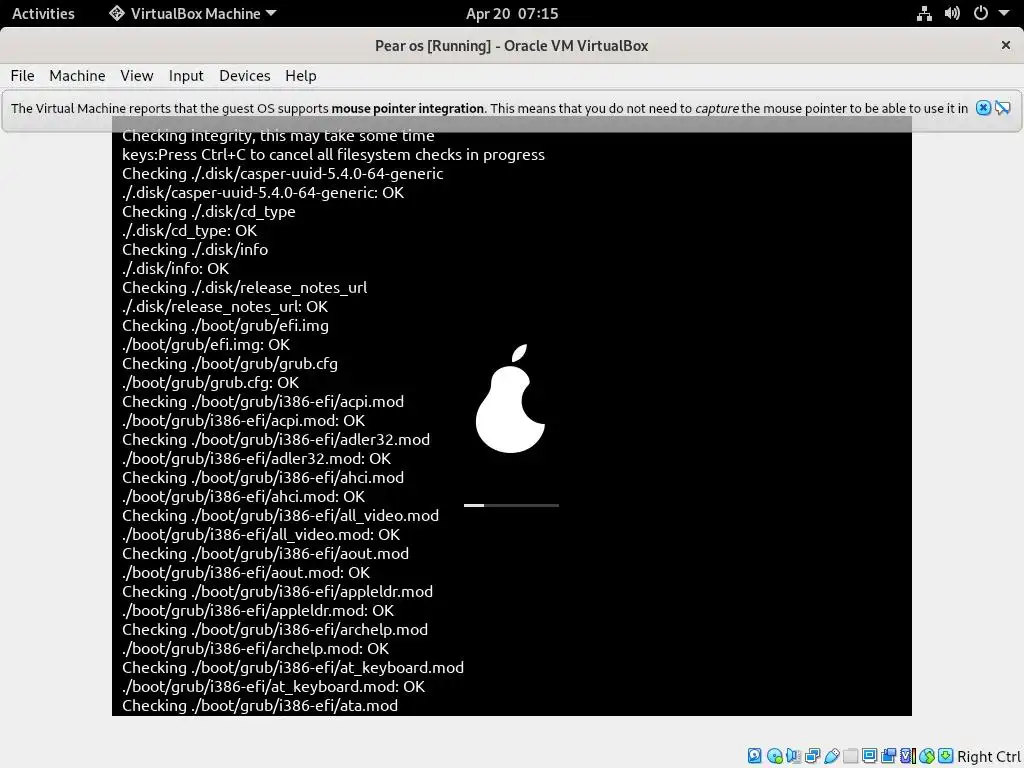Click 'Checking ./boot/grub/efi.img' line
This screenshot has width=1024, height=768.
[225, 325]
